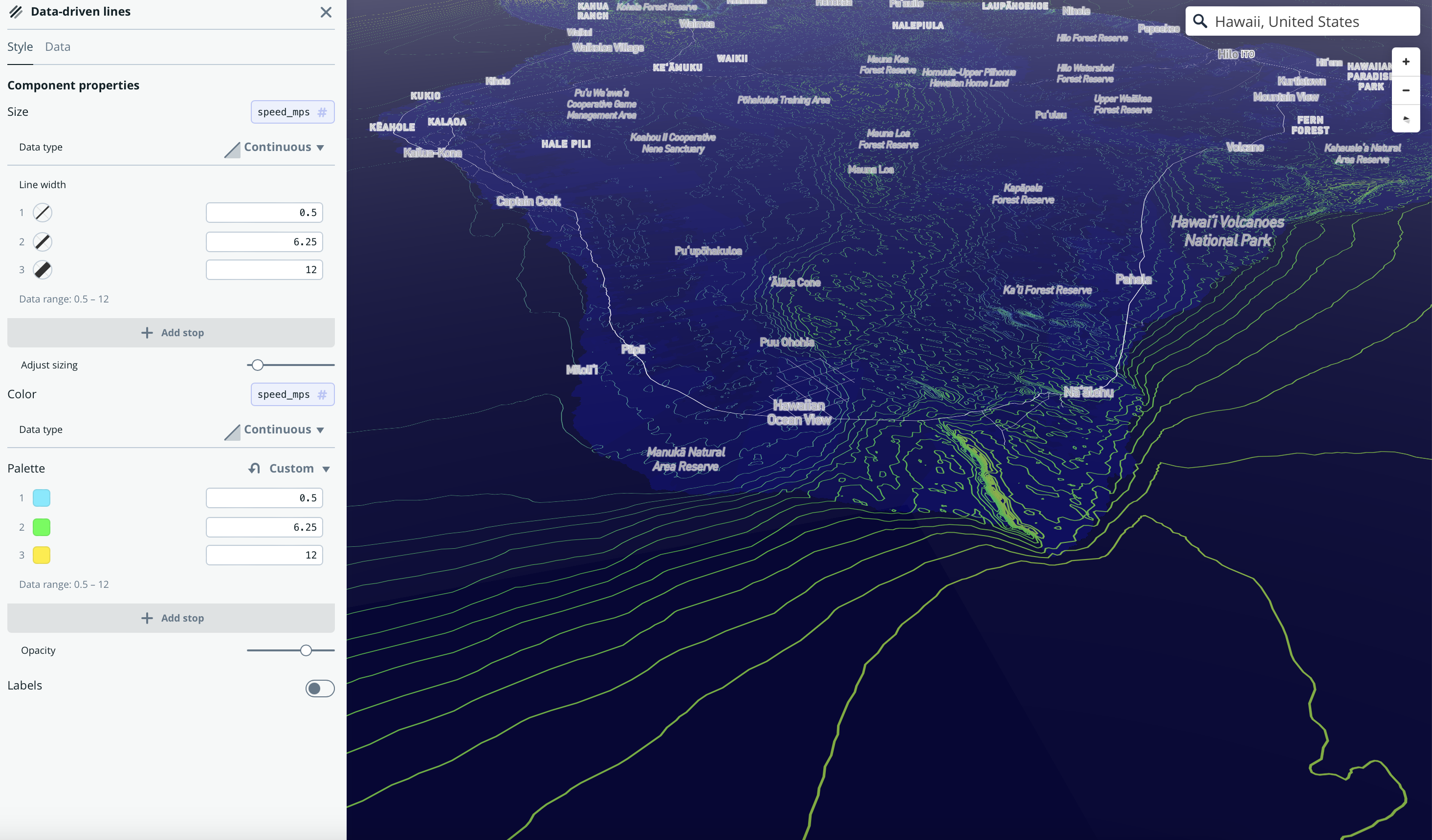Viewport: 1432px width, 840px height.
Task: Select the Style tab
Action: [20, 46]
